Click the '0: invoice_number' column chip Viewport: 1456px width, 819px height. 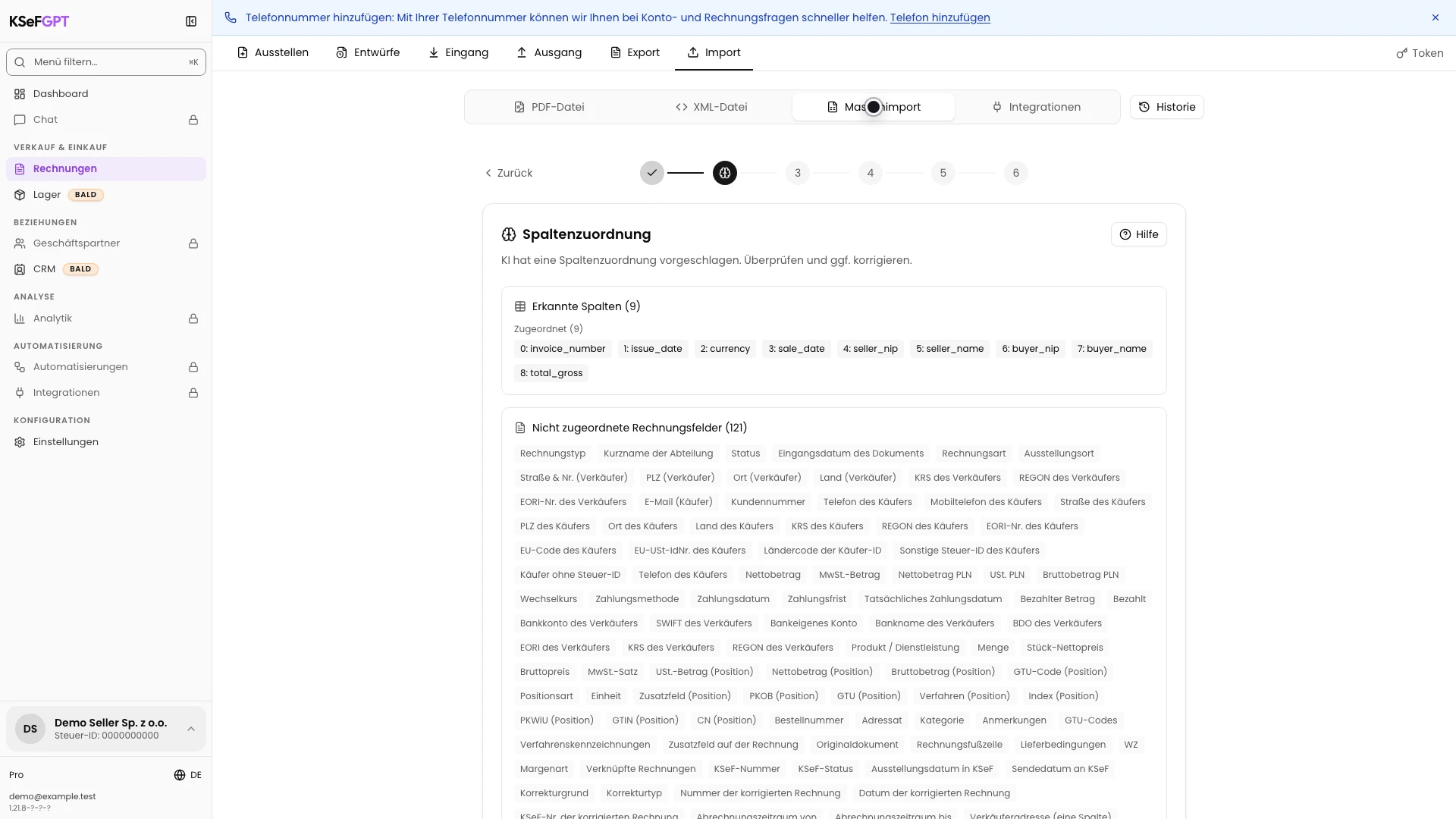click(x=563, y=349)
